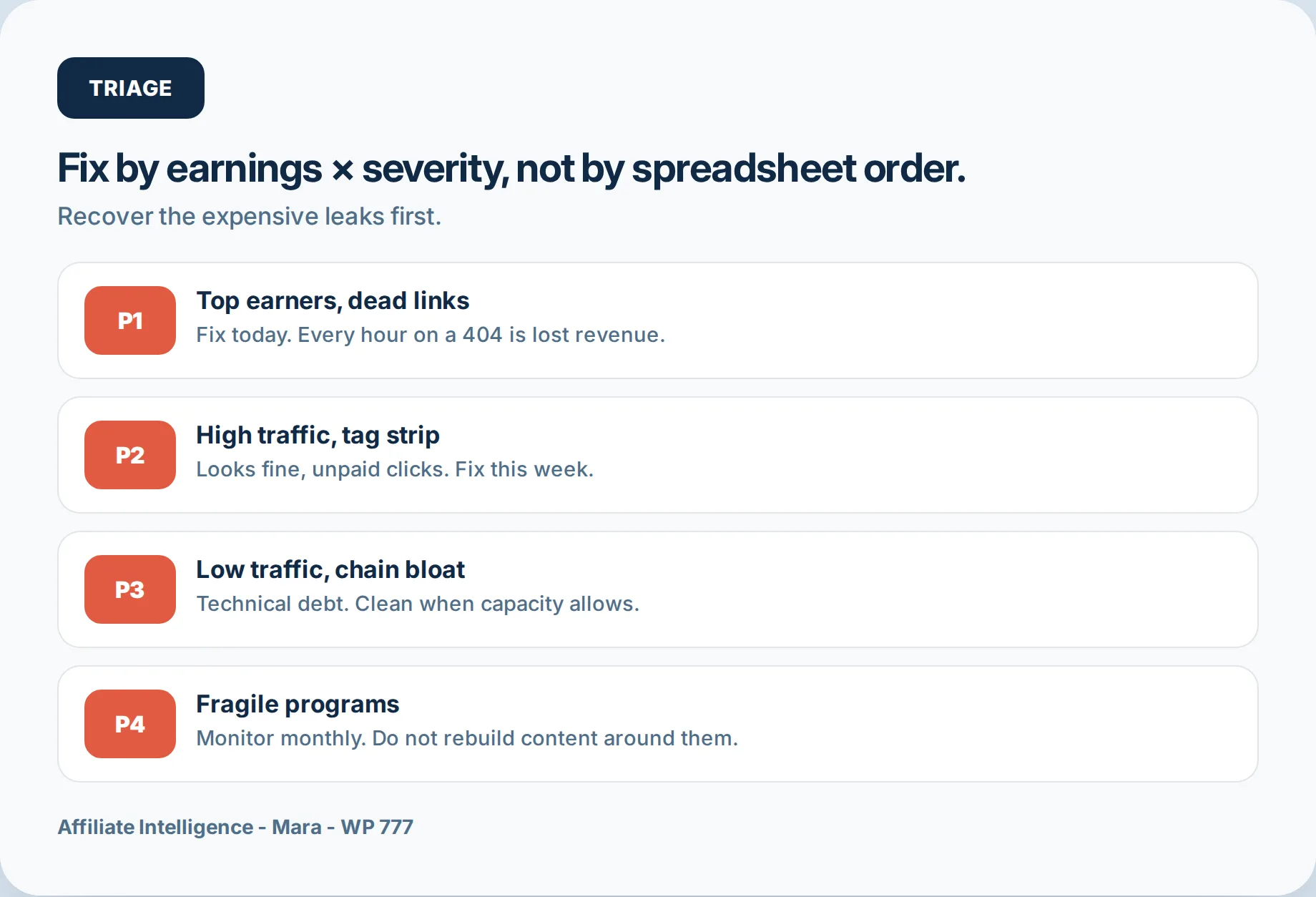The image size is (1316, 897).
Task: Click 'Looks fine, unpaid clicks' description
Action: click(395, 469)
